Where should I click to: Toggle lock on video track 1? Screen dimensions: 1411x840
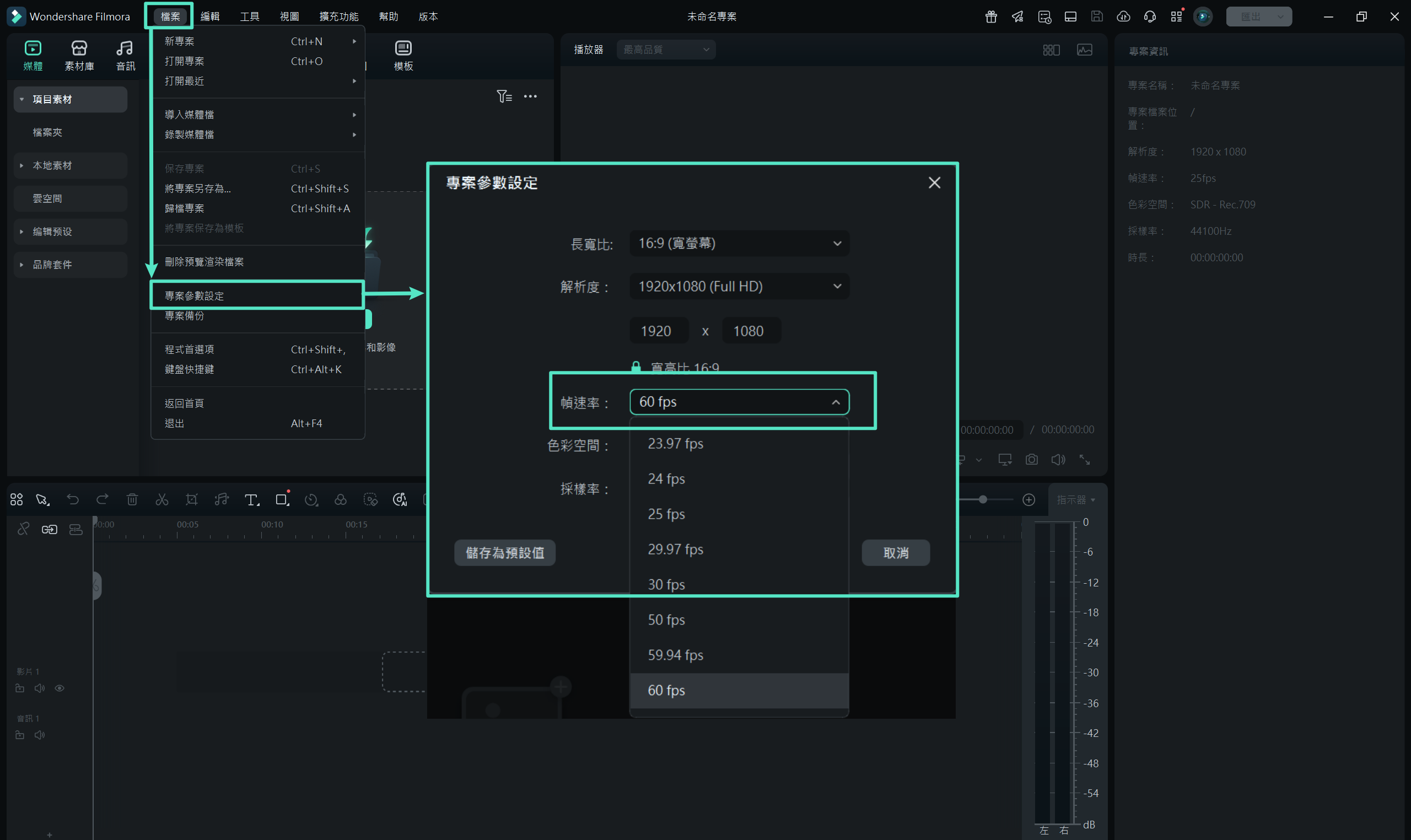pyautogui.click(x=20, y=688)
